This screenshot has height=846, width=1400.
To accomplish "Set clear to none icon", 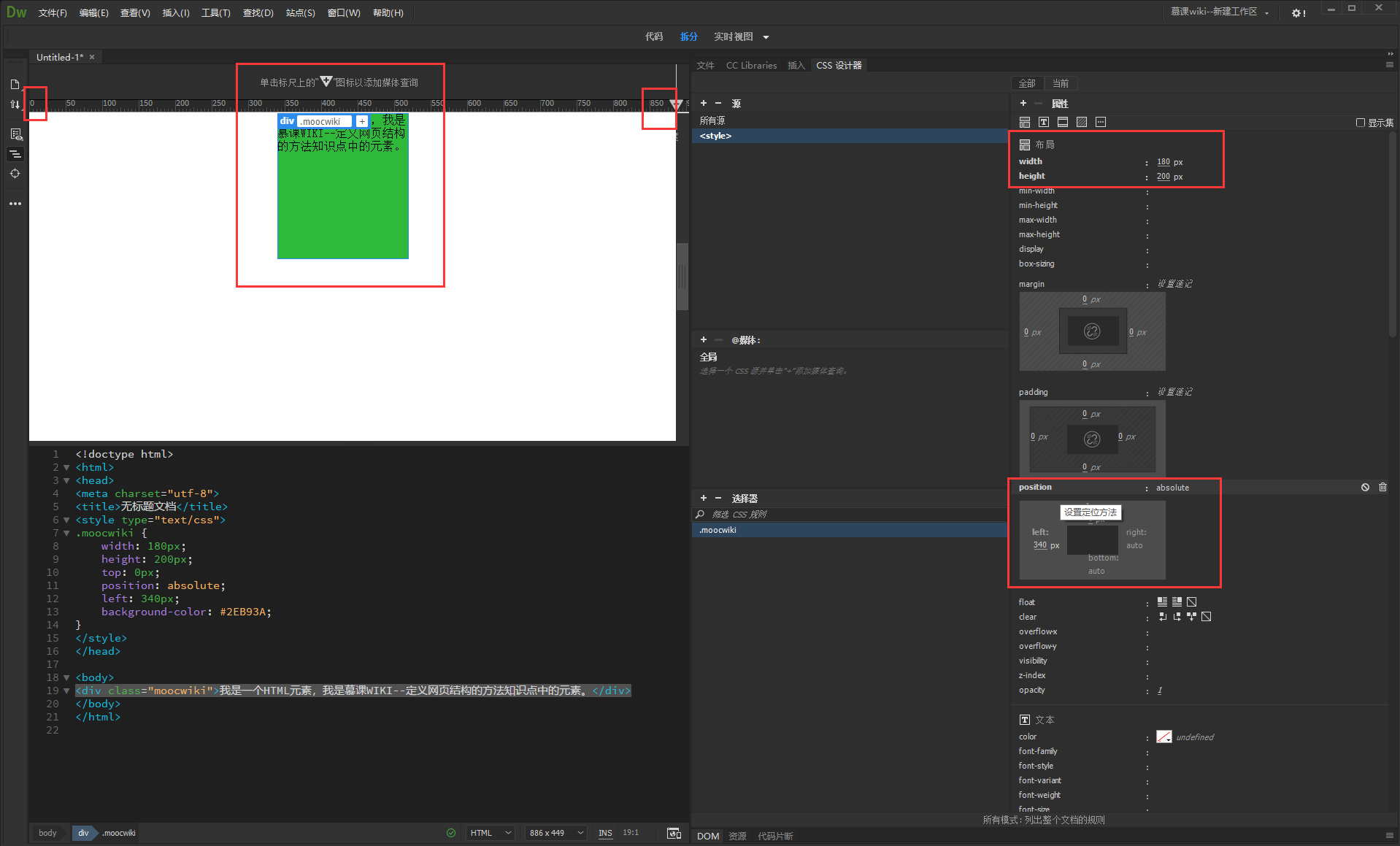I will click(1206, 617).
